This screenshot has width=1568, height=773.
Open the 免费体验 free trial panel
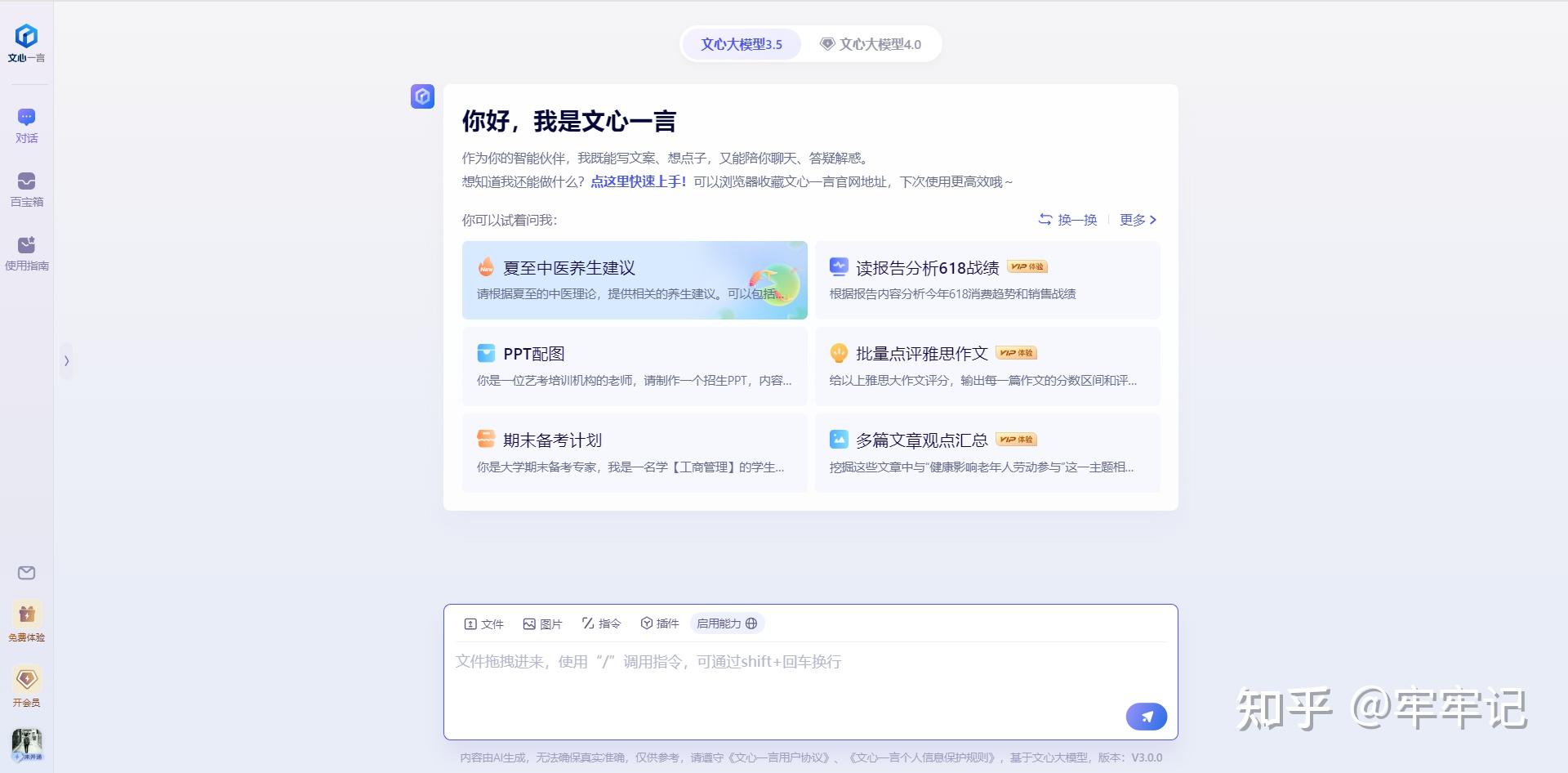click(x=26, y=621)
